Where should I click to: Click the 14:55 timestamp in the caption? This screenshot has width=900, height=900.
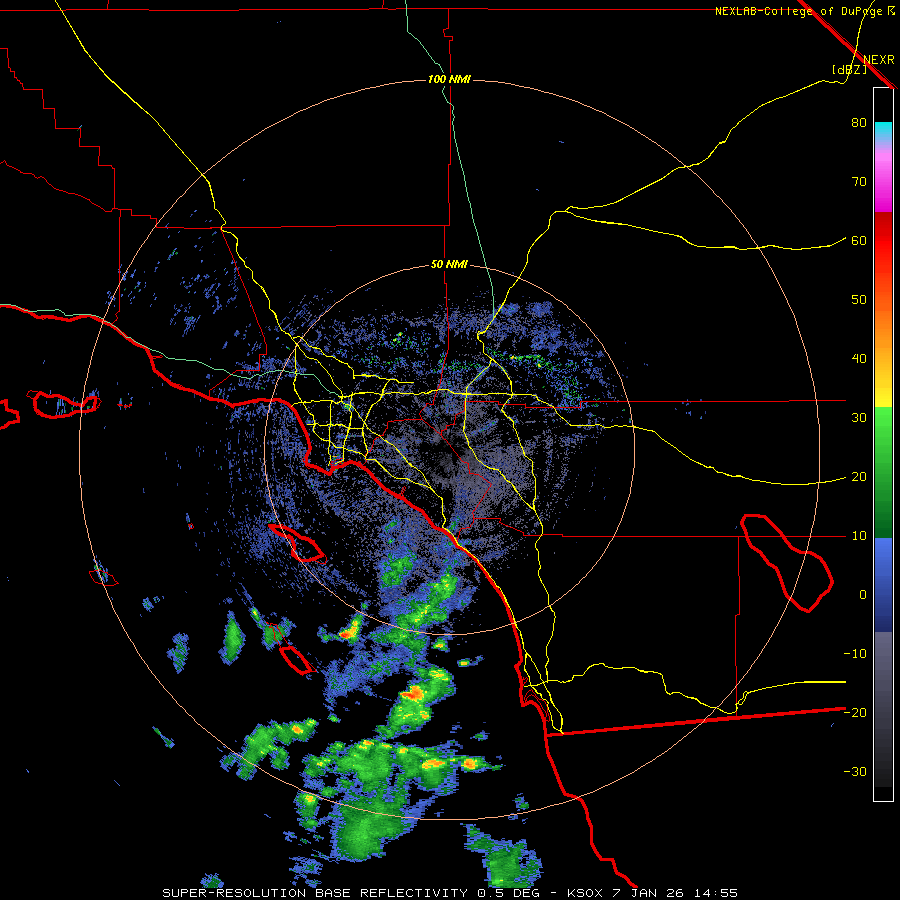click(x=715, y=893)
